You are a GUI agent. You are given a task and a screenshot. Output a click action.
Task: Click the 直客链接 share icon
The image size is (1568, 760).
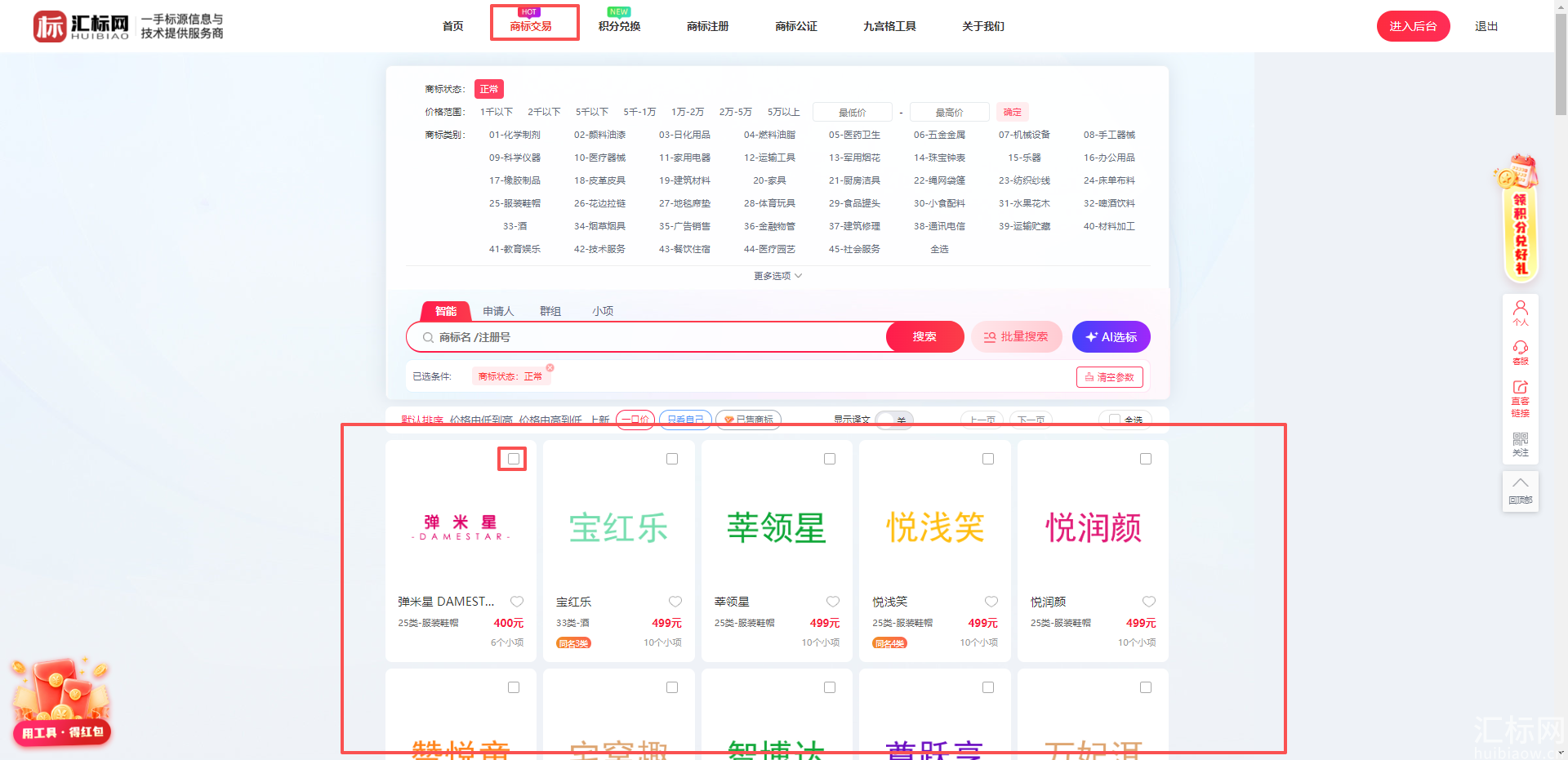(1520, 398)
